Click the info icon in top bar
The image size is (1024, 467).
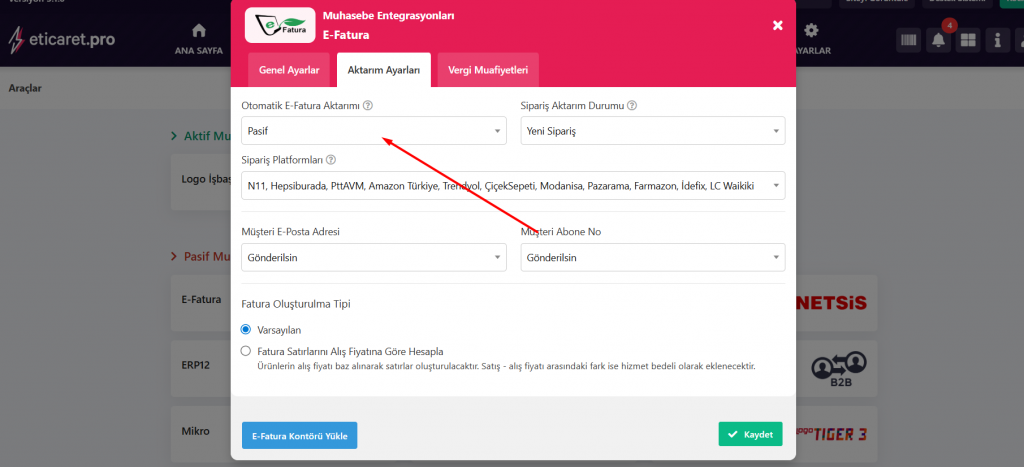[x=997, y=40]
